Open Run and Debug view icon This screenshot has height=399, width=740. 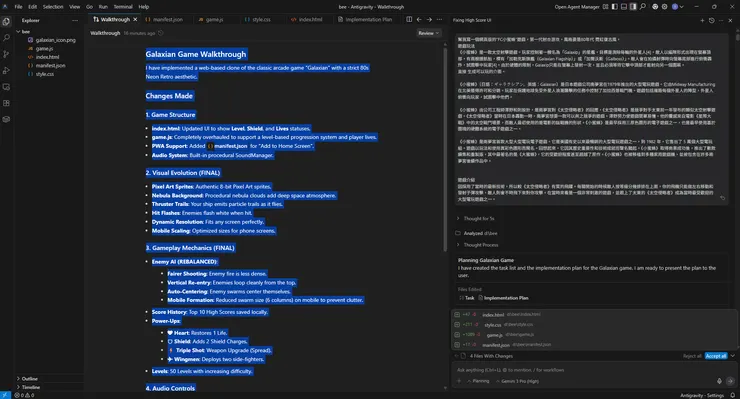[x=6, y=71]
